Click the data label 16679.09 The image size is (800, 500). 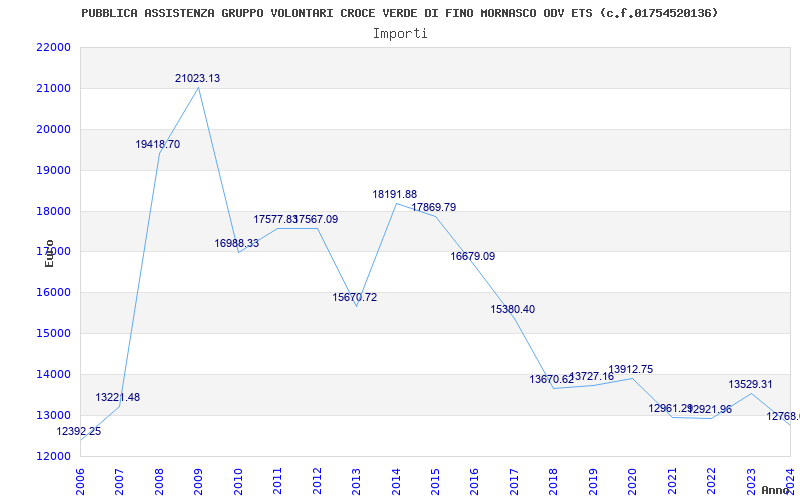(472, 256)
